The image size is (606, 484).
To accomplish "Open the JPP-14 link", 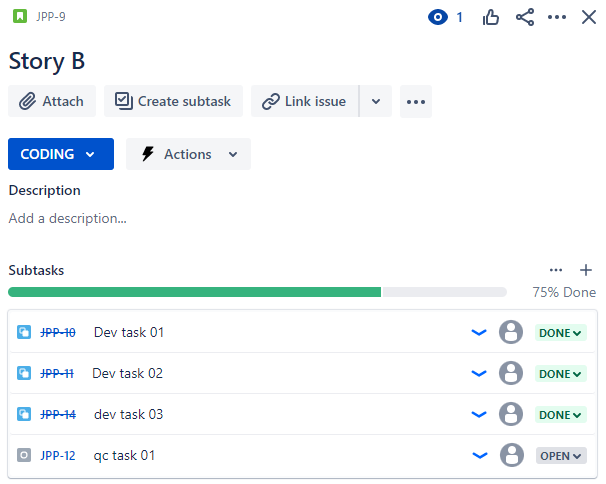I will click(x=58, y=414).
